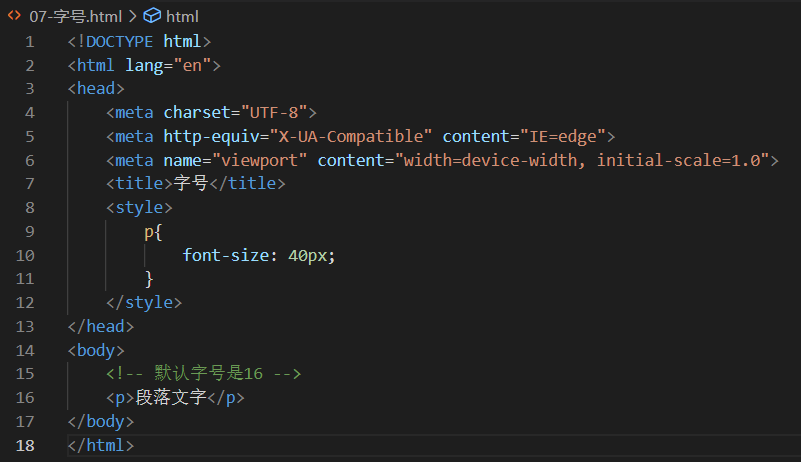Open the 07-字号.html breadcrumb item
The height and width of the screenshot is (462, 801).
(76, 16)
